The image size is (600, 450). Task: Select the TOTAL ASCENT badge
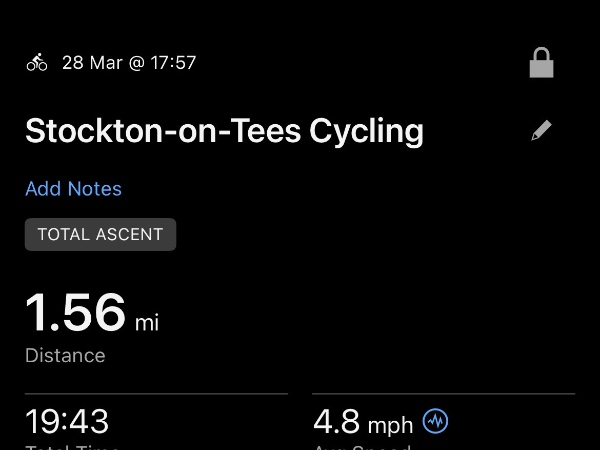(x=100, y=235)
